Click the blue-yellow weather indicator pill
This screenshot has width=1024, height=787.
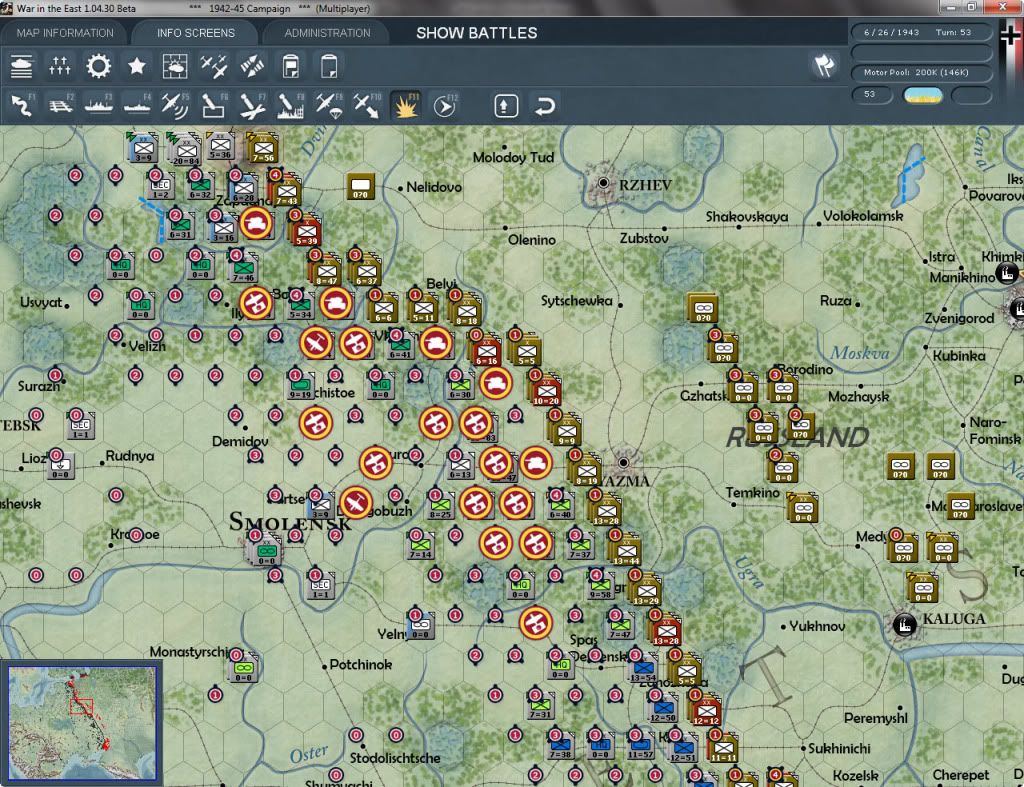pyautogui.click(x=922, y=95)
